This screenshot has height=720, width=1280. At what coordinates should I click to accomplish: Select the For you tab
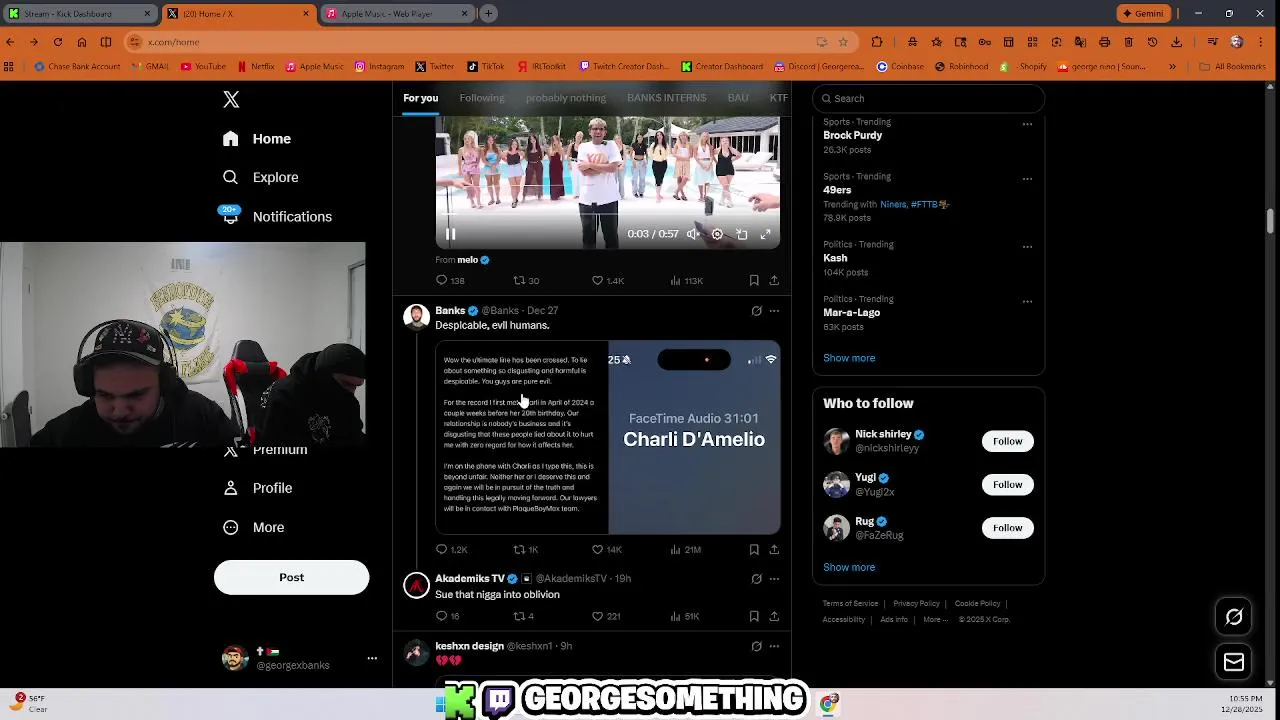[x=421, y=98]
